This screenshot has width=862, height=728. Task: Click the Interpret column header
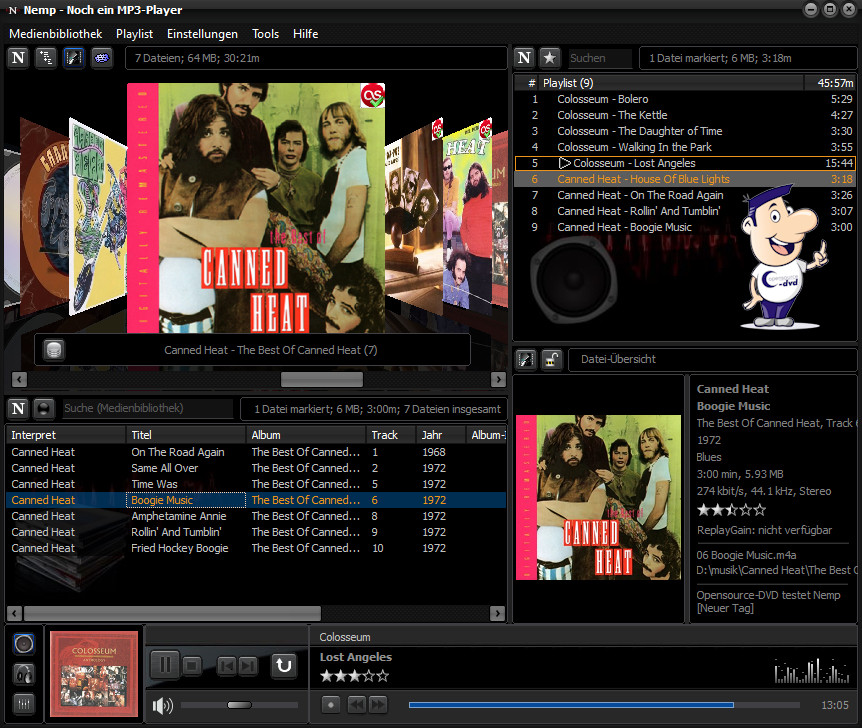pos(65,435)
